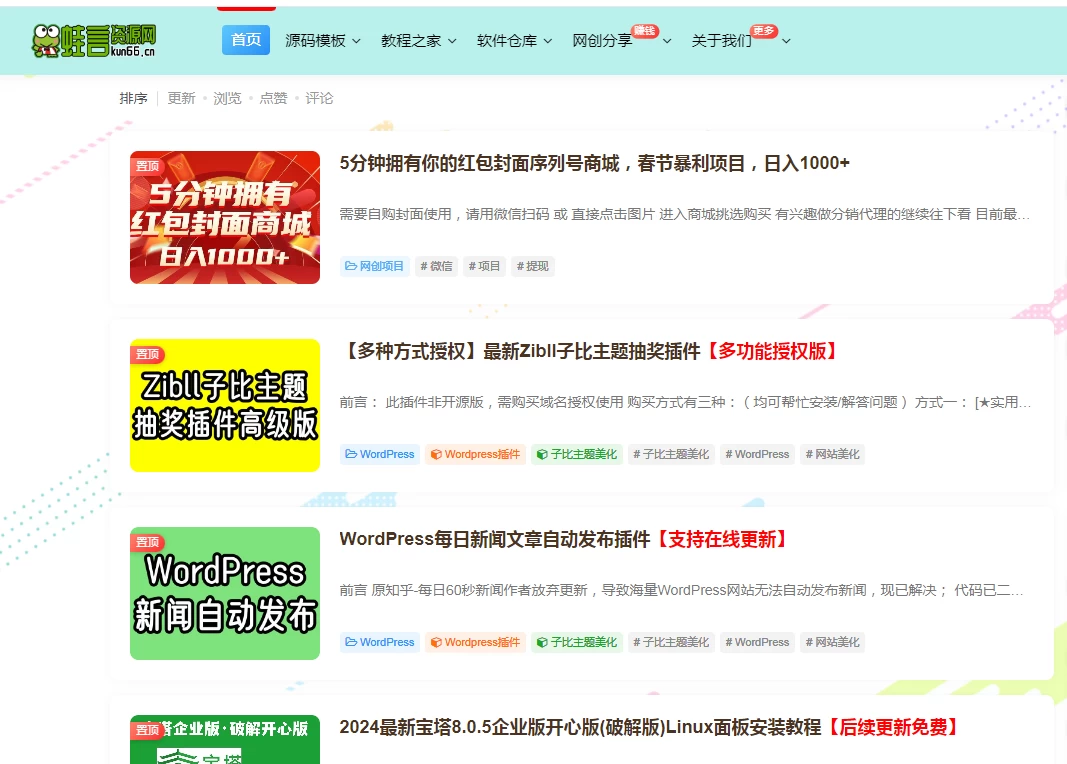This screenshot has width=1067, height=764.
Task: Click the #提现 tag
Action: click(x=533, y=266)
